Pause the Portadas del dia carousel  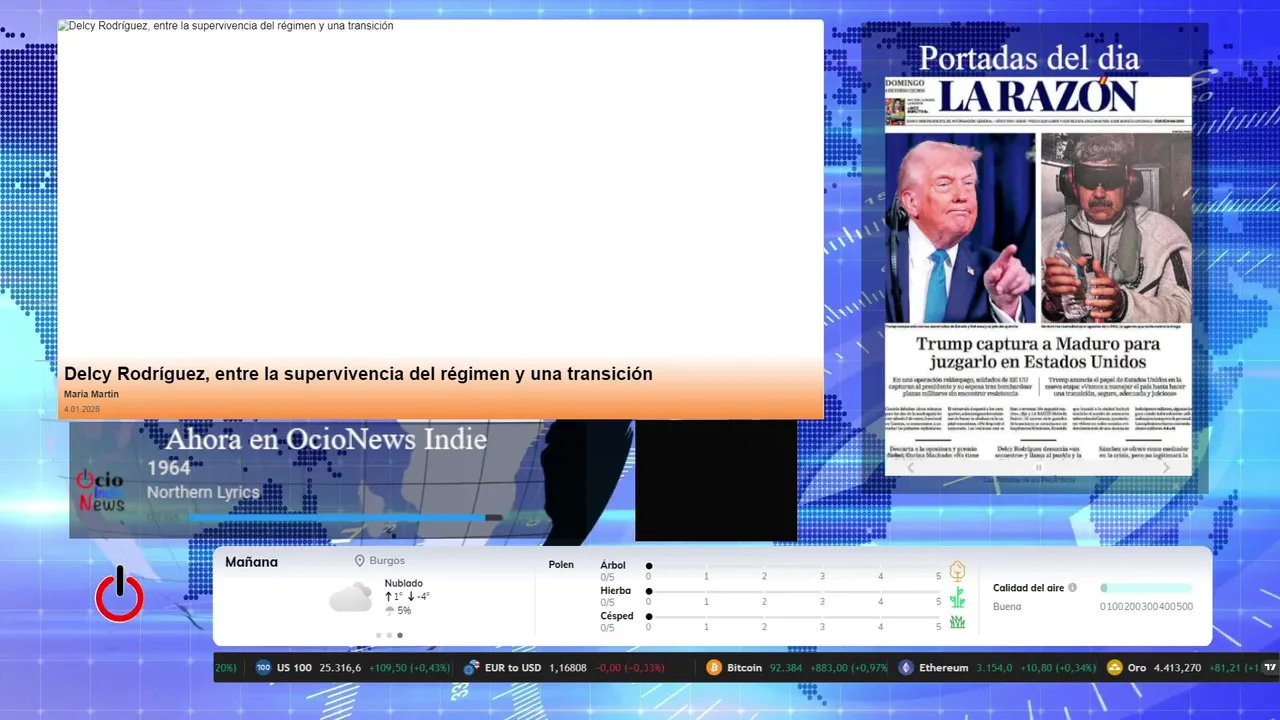tap(1038, 467)
